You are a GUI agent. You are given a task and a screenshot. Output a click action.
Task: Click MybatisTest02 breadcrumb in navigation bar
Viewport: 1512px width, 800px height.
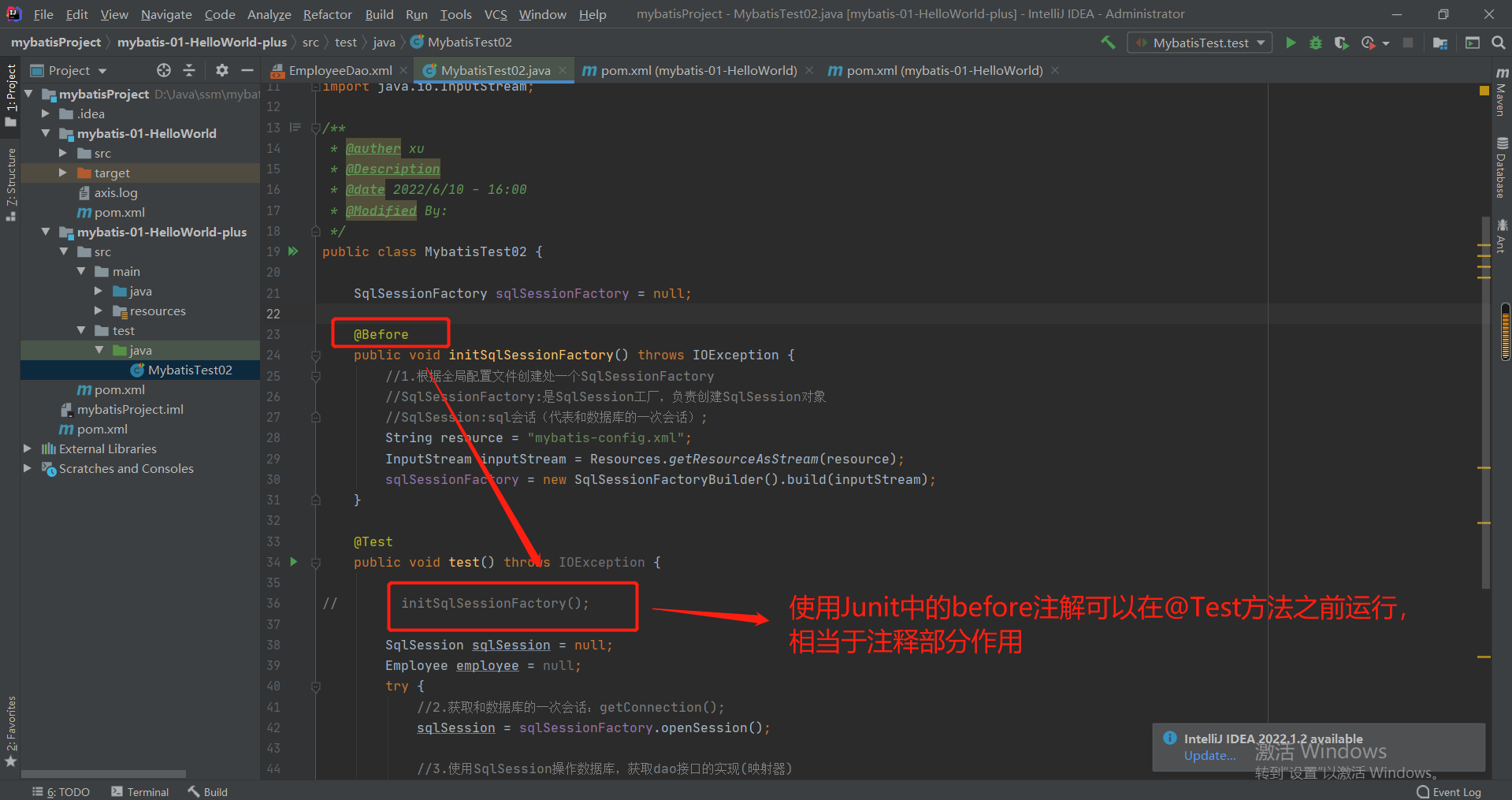tap(461, 43)
